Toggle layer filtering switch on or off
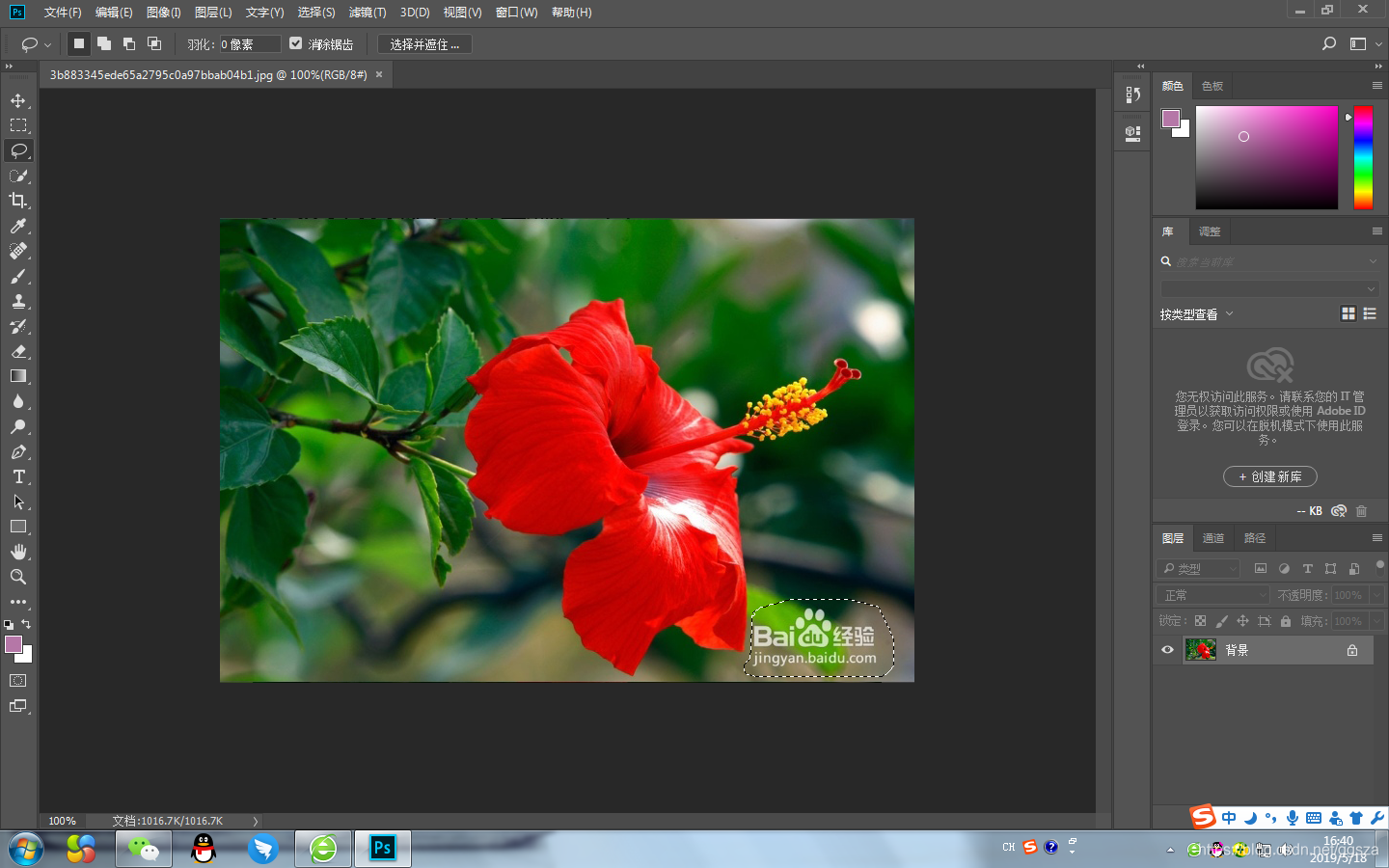The image size is (1389, 868). (1379, 565)
